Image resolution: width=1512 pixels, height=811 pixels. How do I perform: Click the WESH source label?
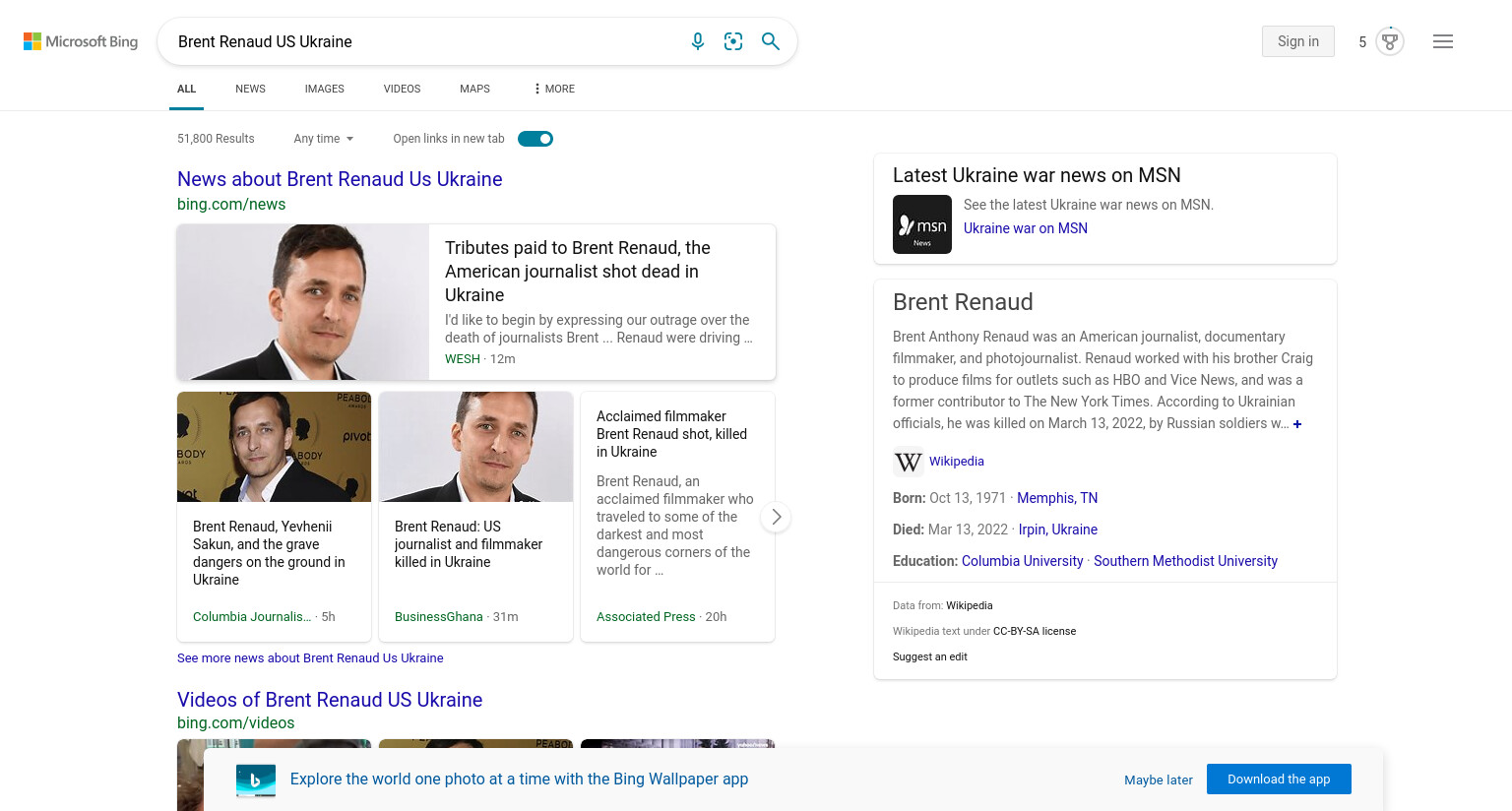(463, 359)
